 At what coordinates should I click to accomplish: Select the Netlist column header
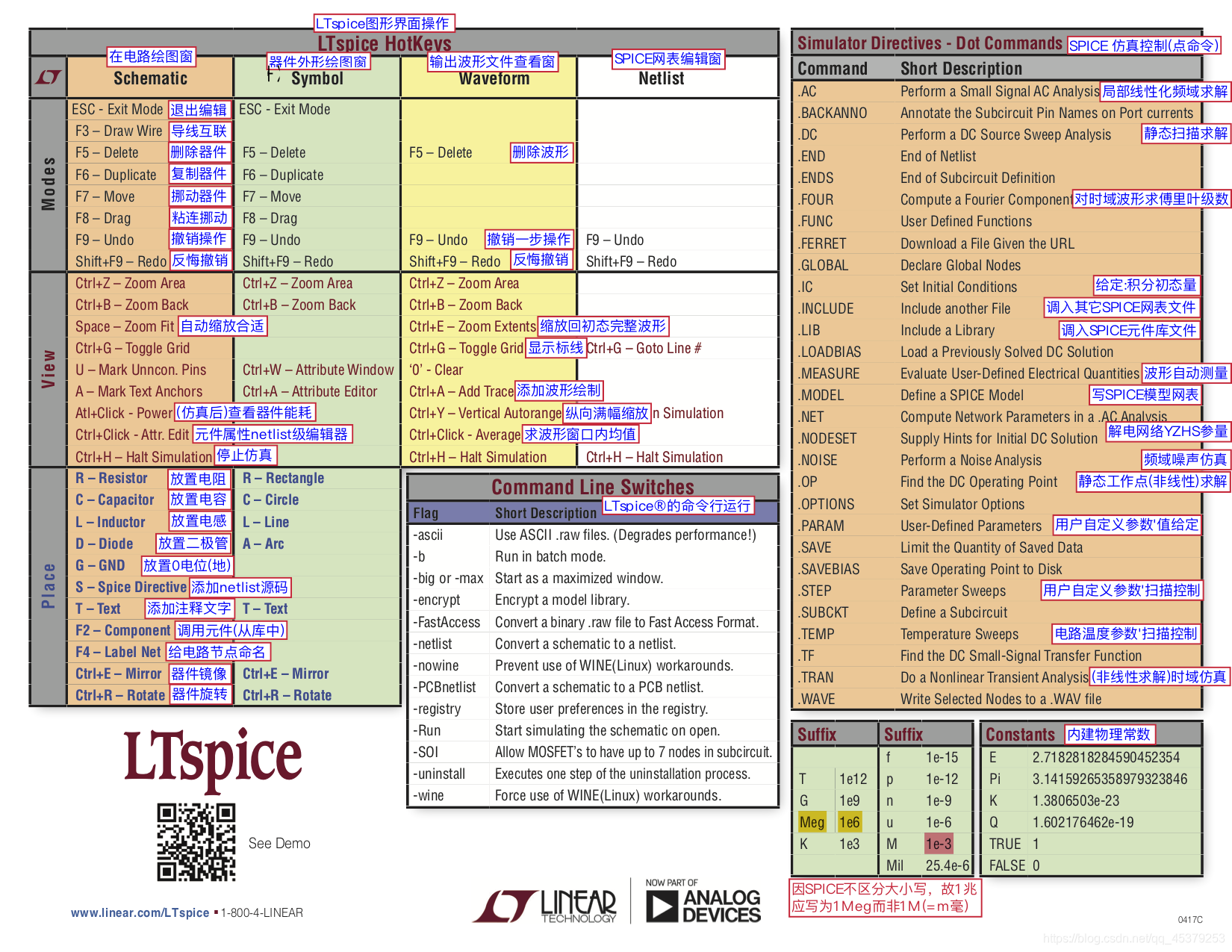click(x=661, y=78)
